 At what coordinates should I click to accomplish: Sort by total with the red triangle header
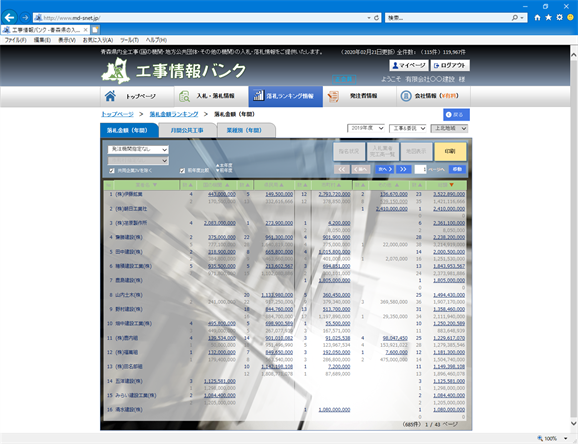click(451, 185)
